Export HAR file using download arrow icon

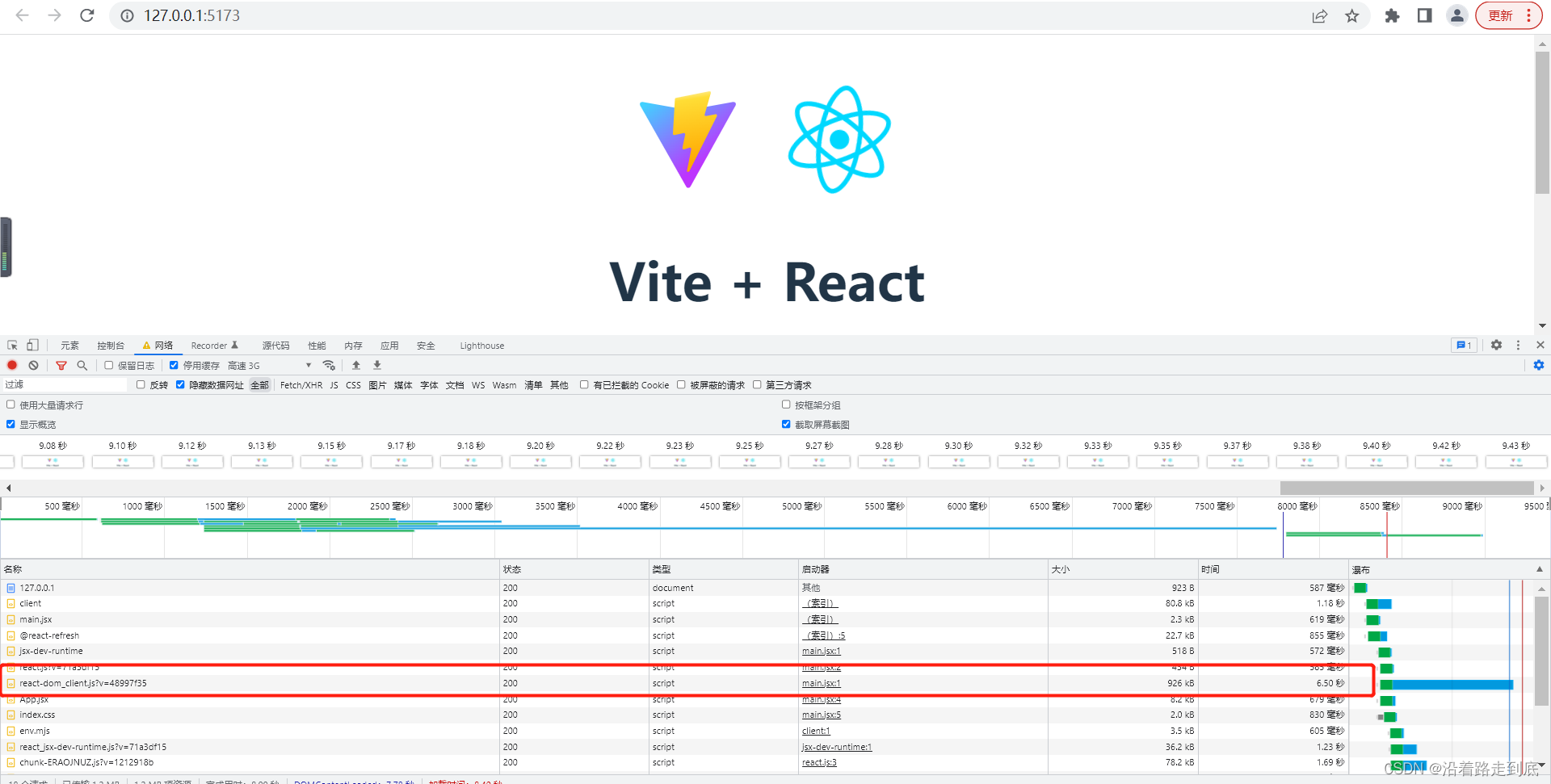coord(376,365)
